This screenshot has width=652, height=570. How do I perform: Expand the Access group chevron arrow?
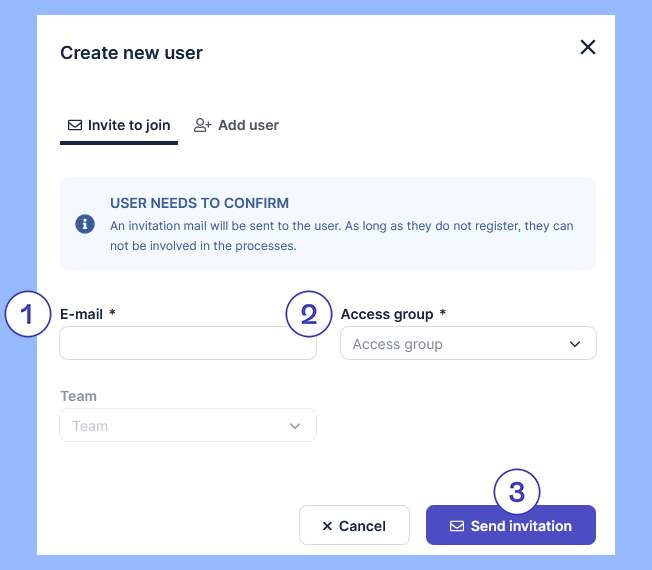[x=575, y=344]
